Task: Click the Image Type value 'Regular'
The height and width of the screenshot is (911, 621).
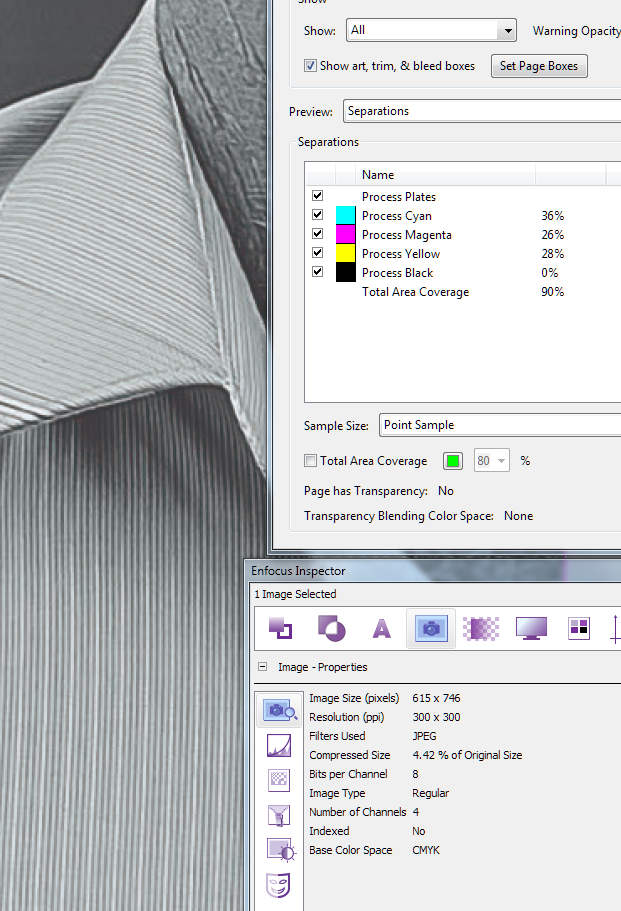Action: tap(430, 793)
